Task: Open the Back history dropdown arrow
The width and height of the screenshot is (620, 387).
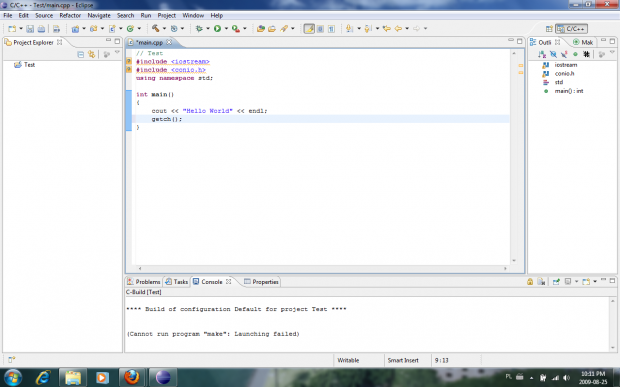Action: pyautogui.click(x=407, y=28)
